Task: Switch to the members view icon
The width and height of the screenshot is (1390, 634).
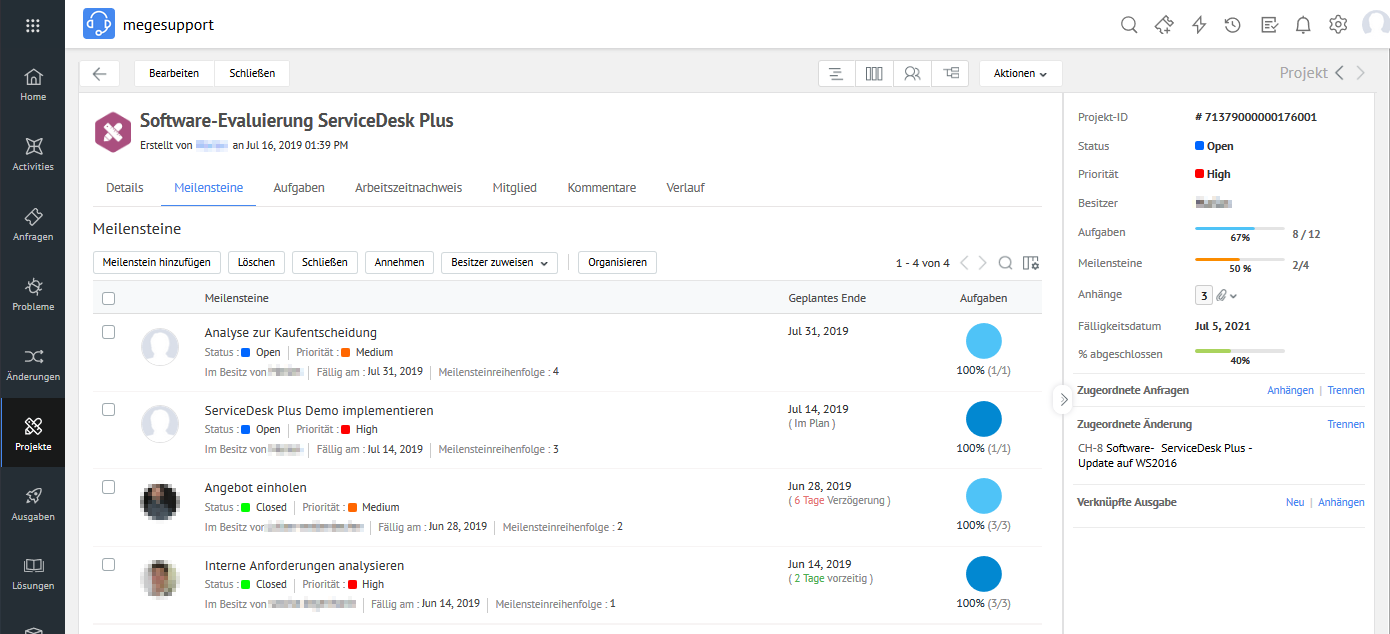Action: [912, 73]
